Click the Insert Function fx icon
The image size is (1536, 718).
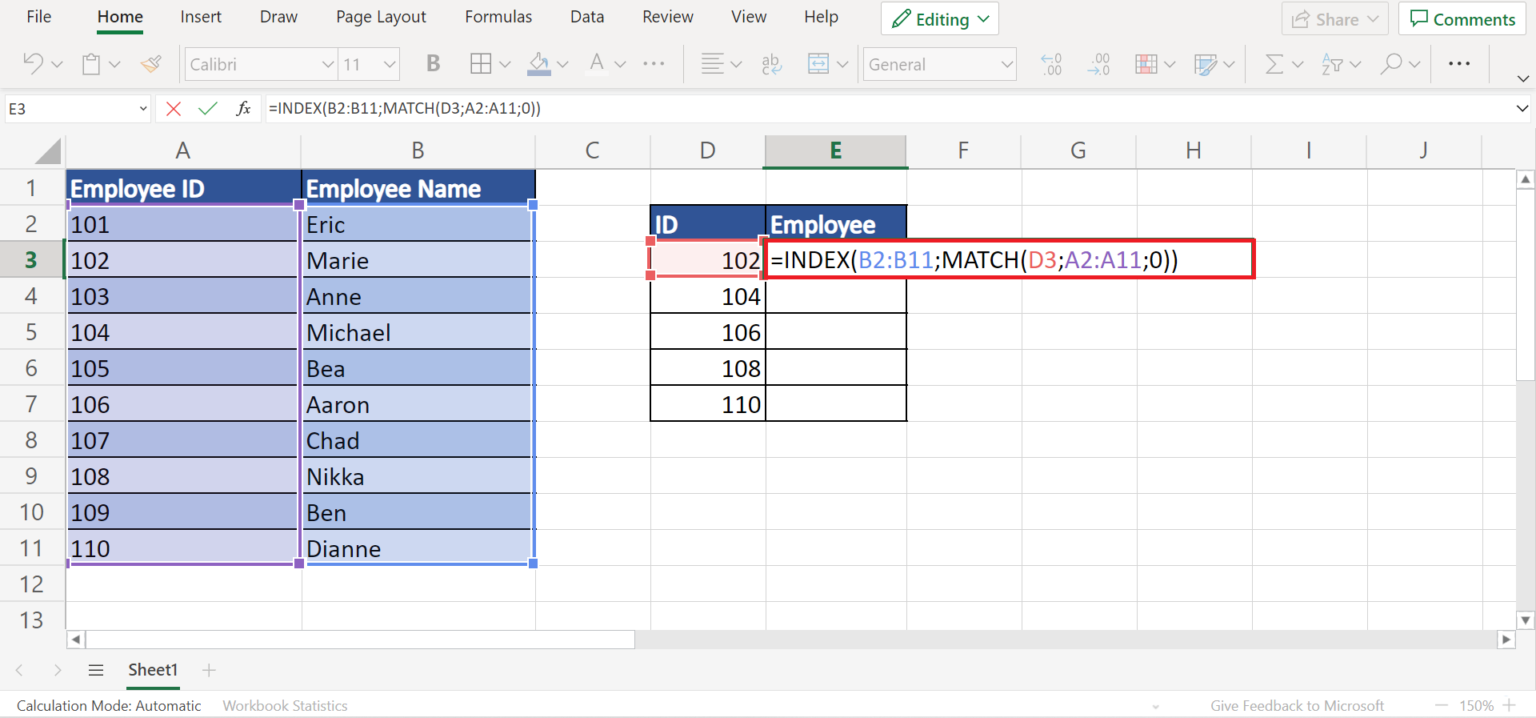pyautogui.click(x=243, y=108)
